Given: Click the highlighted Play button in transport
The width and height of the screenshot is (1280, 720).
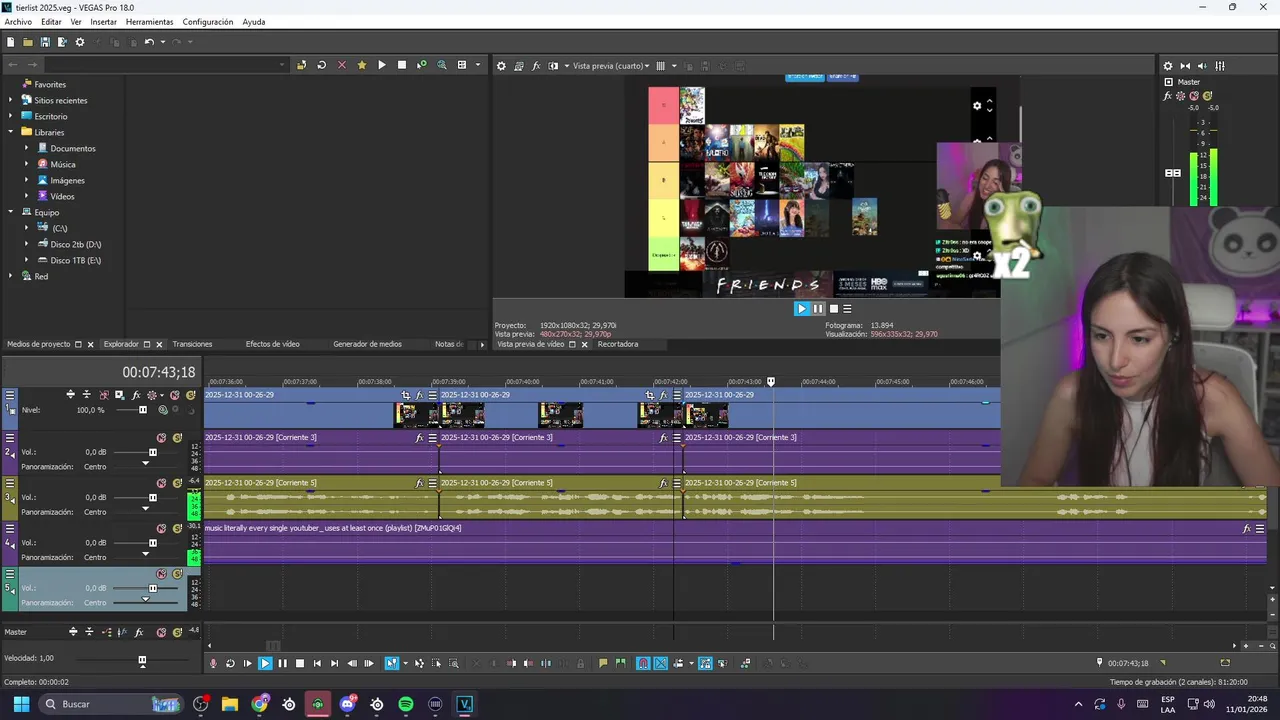Looking at the screenshot, I should click(265, 663).
